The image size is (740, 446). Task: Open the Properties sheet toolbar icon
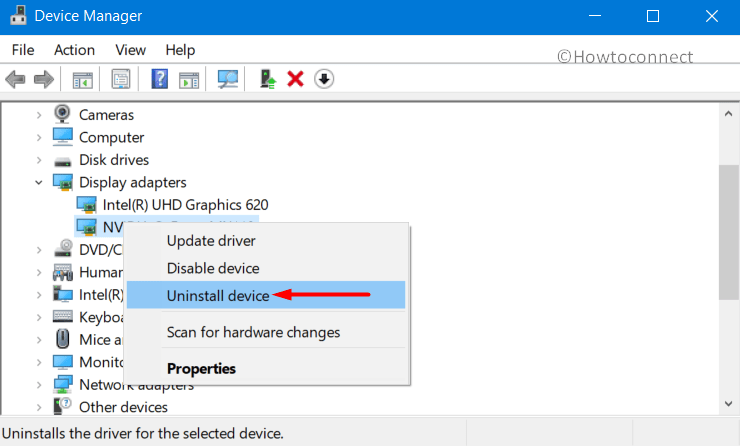pos(121,79)
